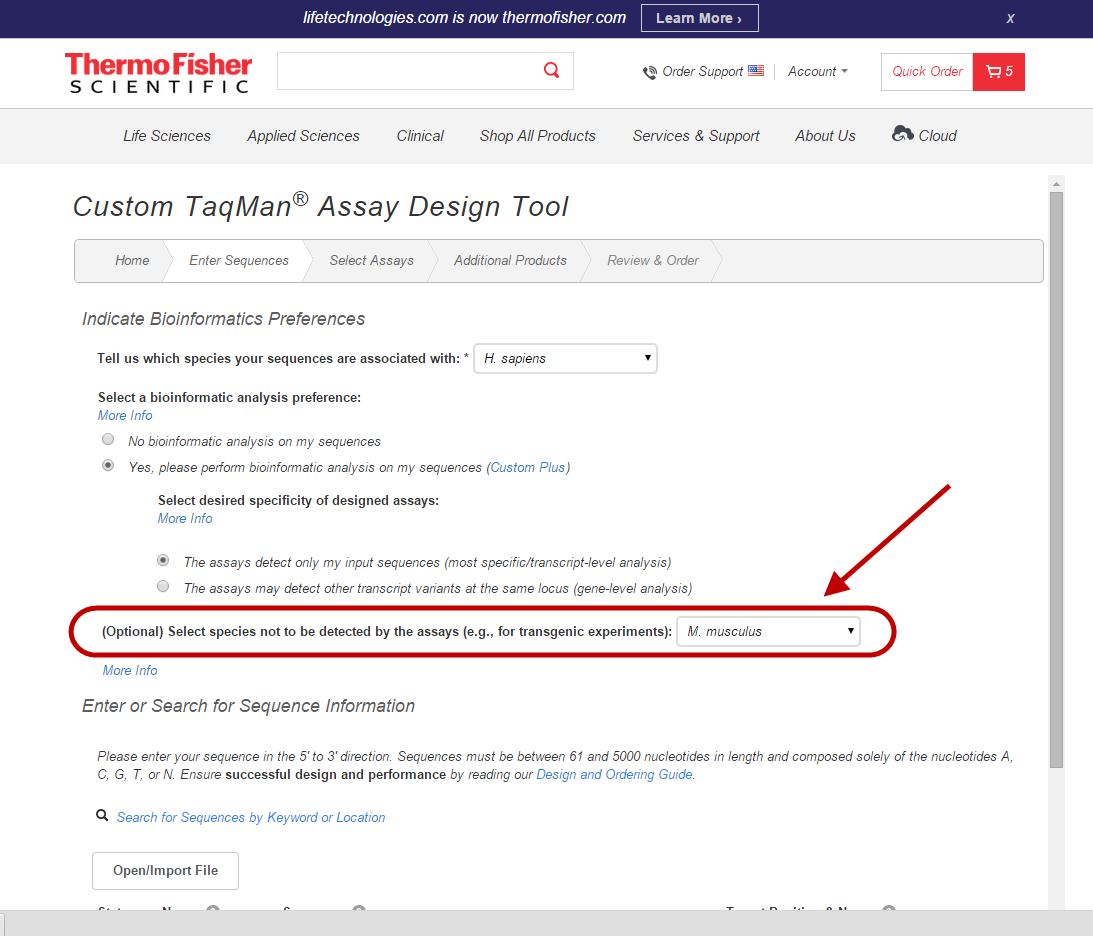The height and width of the screenshot is (936, 1093).
Task: Click into the header search input field
Action: click(x=405, y=71)
